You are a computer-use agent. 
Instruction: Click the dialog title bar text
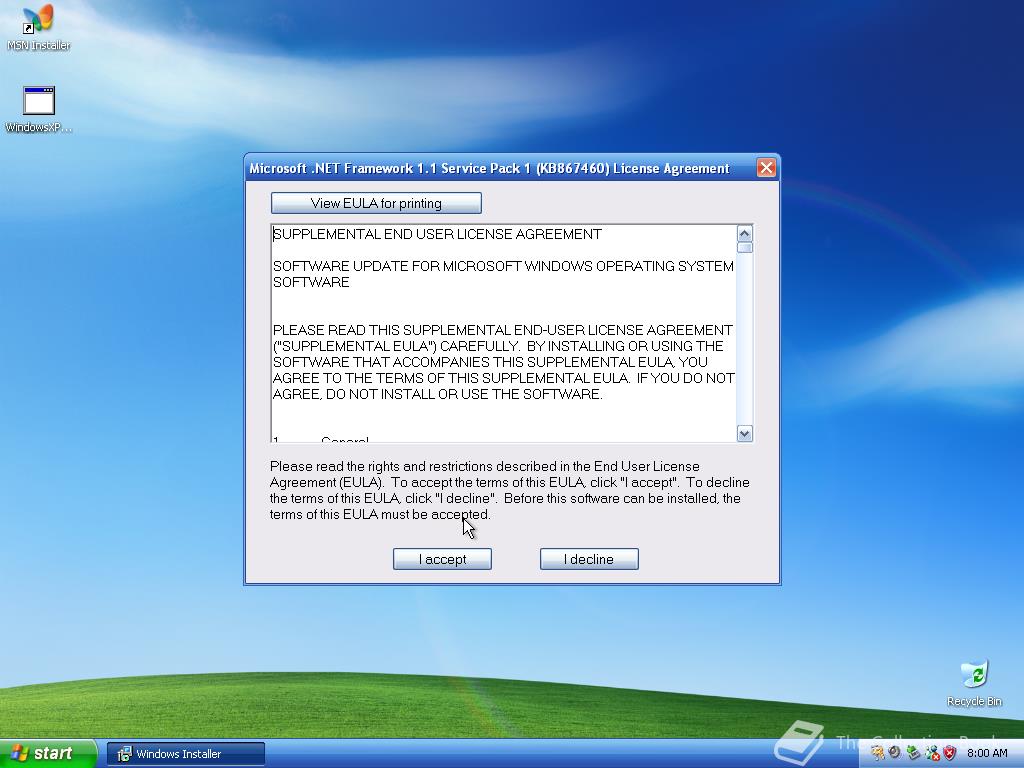pyautogui.click(x=489, y=168)
